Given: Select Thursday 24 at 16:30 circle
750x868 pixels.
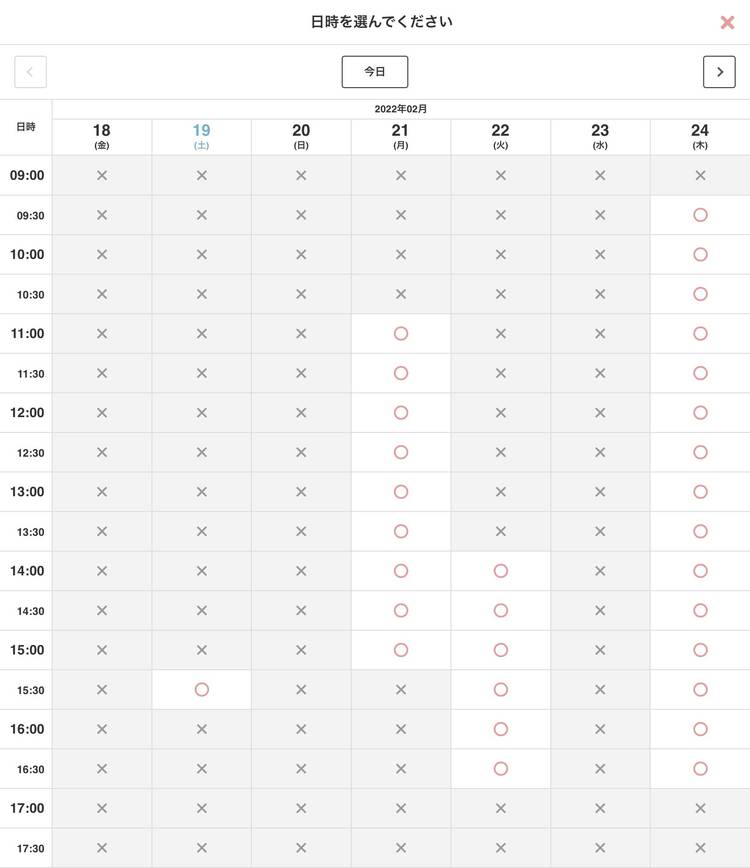Looking at the screenshot, I should click(x=700, y=769).
